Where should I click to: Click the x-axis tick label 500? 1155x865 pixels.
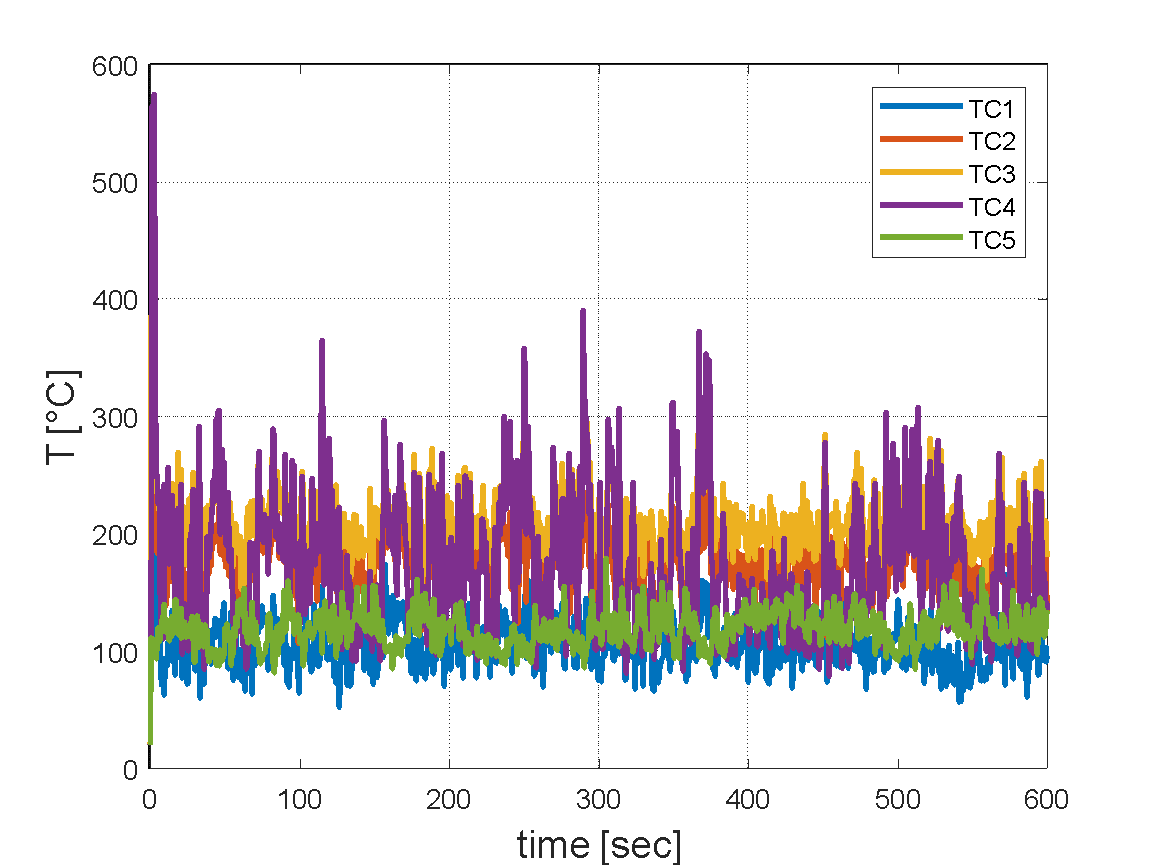pyautogui.click(x=897, y=799)
